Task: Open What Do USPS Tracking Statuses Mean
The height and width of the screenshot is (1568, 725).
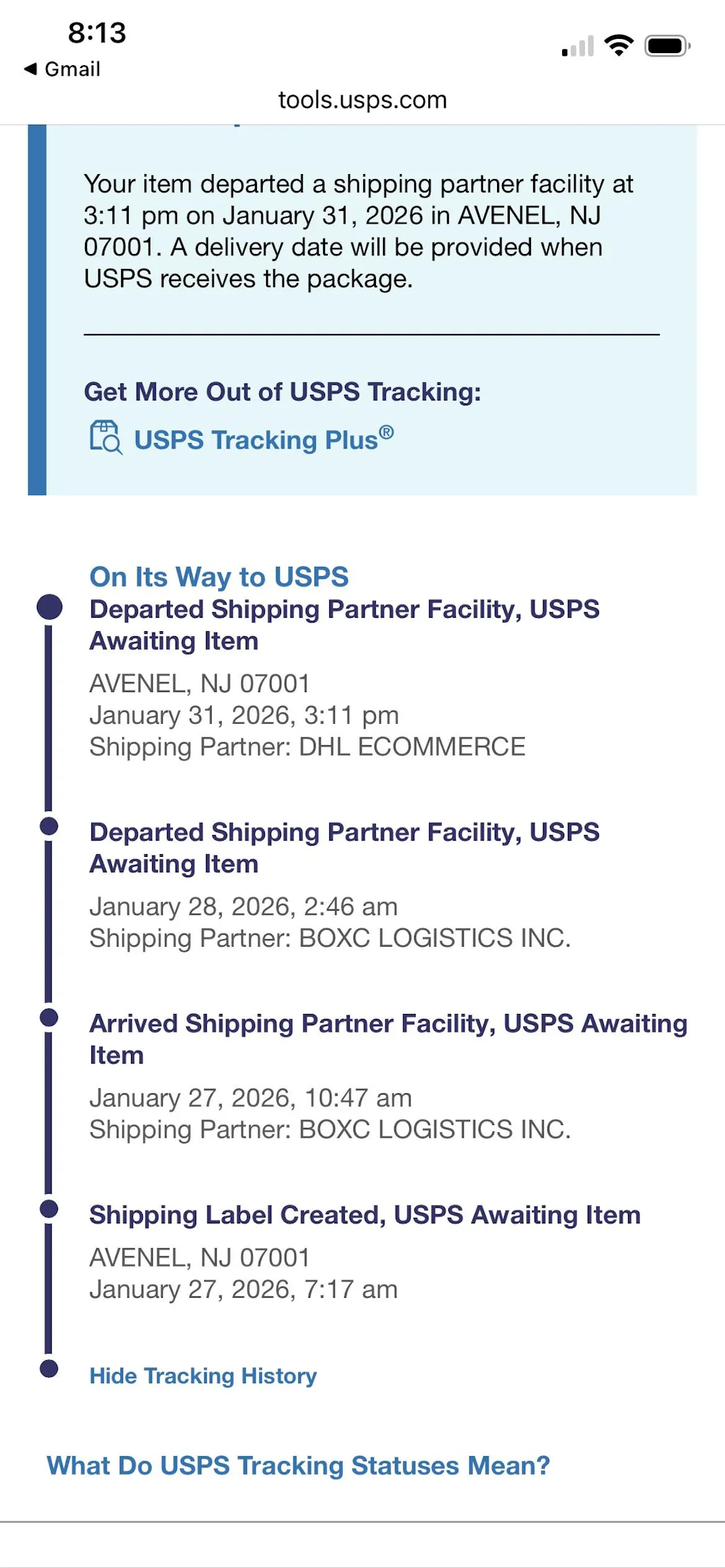Action: click(298, 1465)
